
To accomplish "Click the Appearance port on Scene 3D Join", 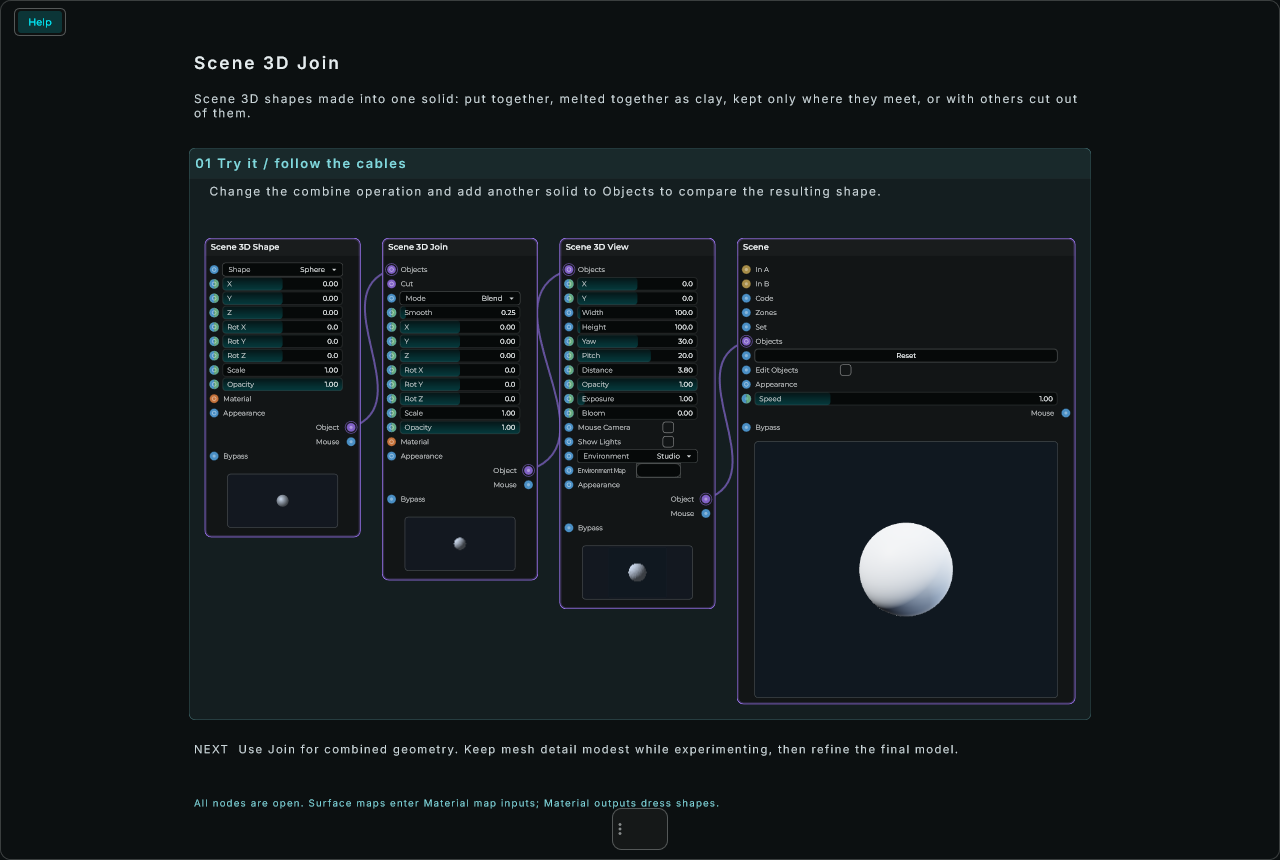I will tap(392, 456).
